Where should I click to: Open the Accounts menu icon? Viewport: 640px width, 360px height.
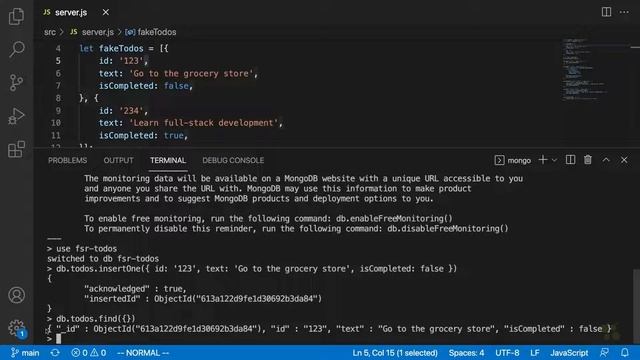[x=16, y=295]
